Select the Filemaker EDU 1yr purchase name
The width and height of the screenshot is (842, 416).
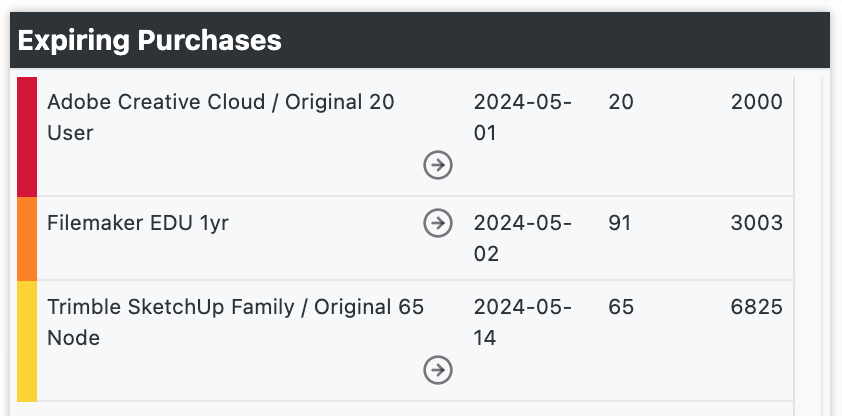coord(137,223)
